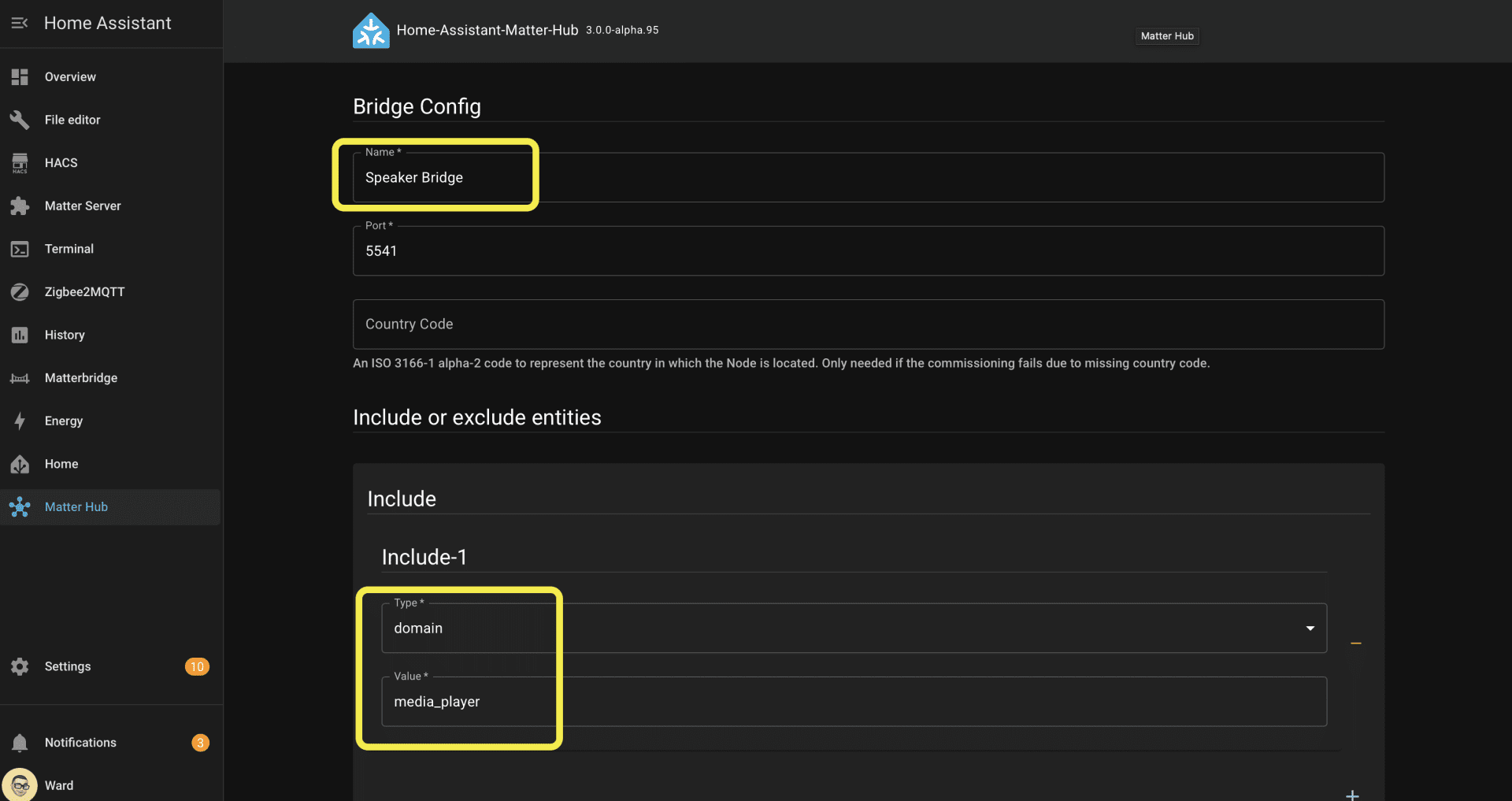Add new include rule with plus icon
Screen dimensions: 1512x801
tap(1352, 795)
